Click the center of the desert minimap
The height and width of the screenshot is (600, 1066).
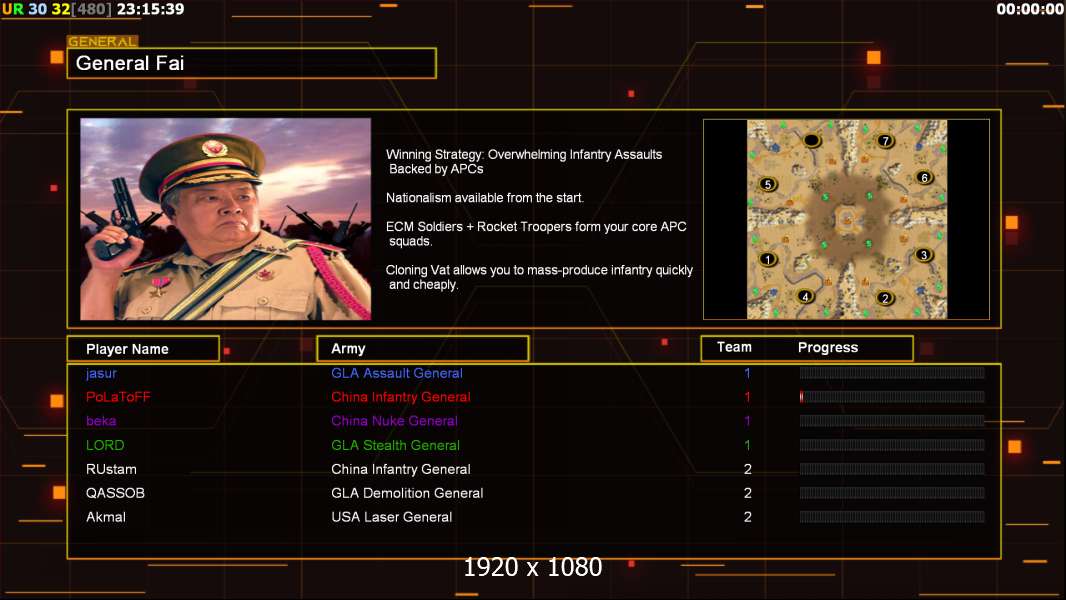[x=847, y=219]
